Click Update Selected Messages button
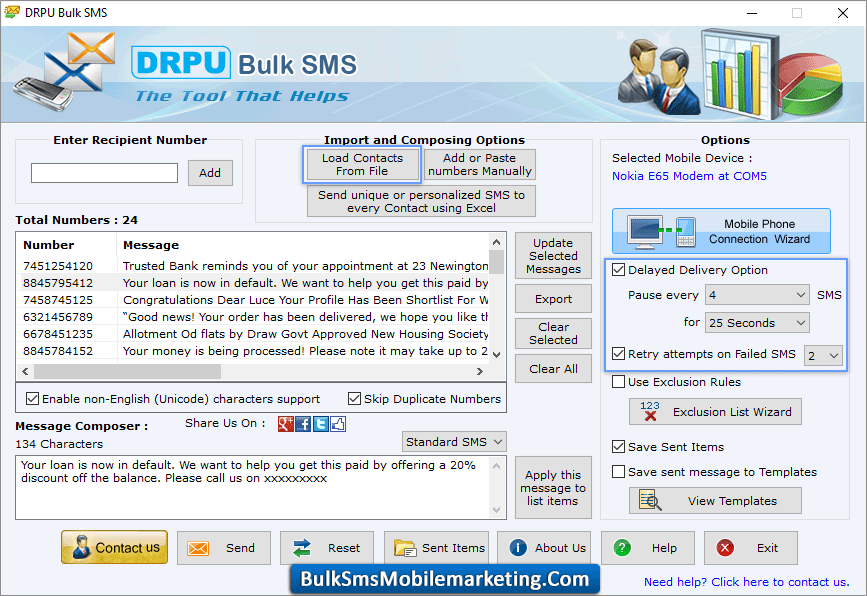 point(553,256)
